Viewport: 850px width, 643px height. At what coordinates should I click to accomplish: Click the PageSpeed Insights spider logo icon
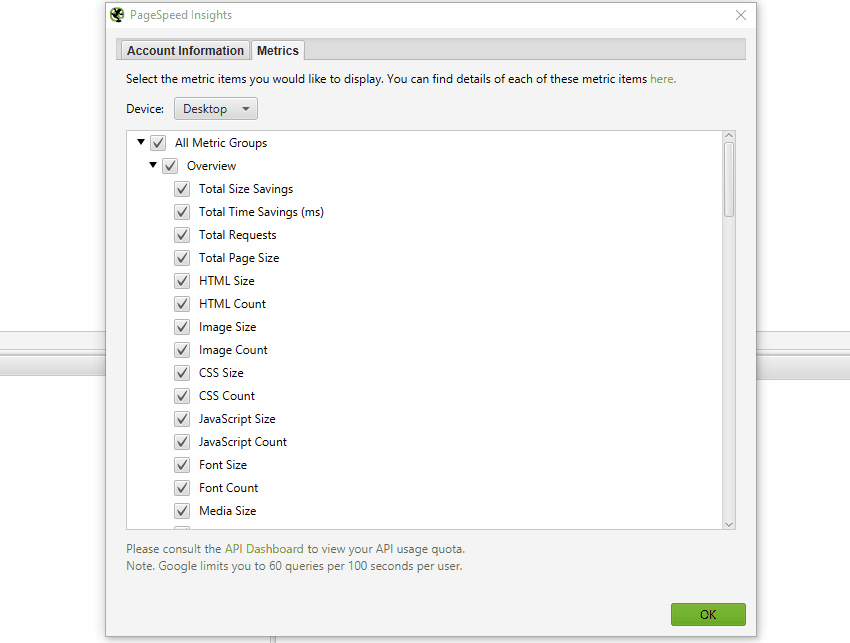tap(117, 15)
